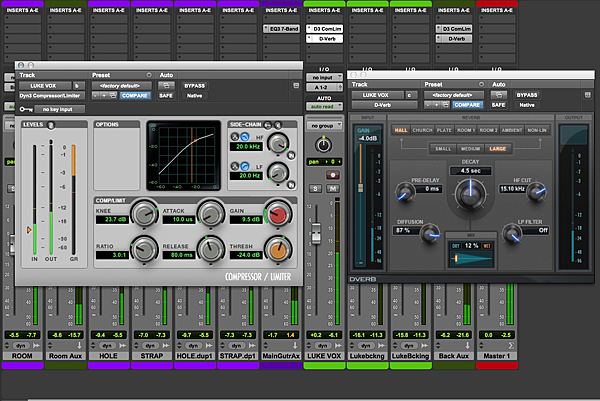Click the DIFFUSION knob in D-Verb
Image resolution: width=600 pixels, height=401 pixels.
click(x=430, y=233)
